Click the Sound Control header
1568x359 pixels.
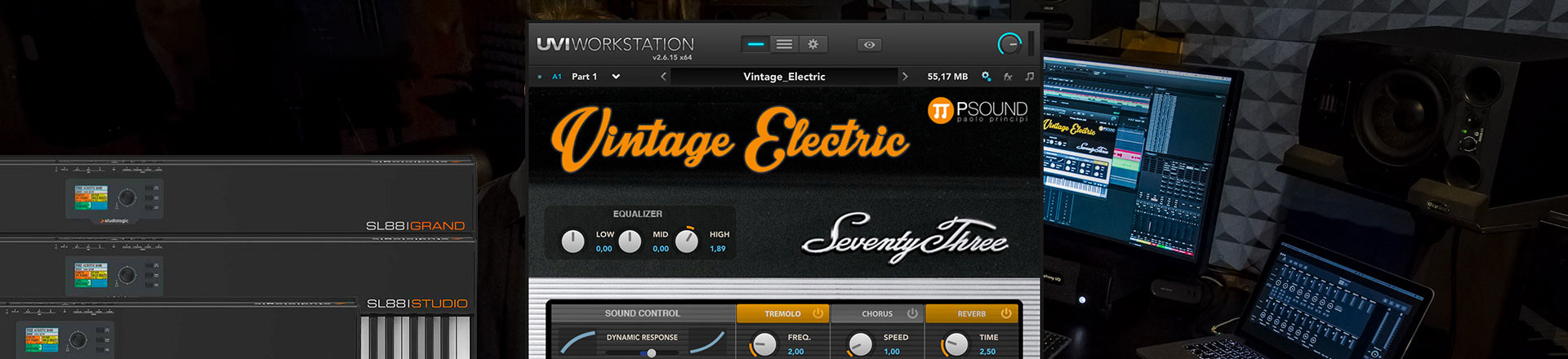pyautogui.click(x=643, y=313)
